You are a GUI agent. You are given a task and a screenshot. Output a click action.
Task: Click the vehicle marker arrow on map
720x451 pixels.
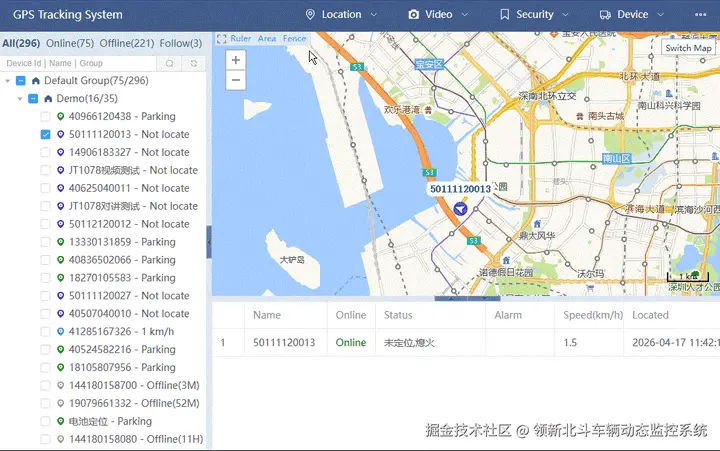(460, 209)
